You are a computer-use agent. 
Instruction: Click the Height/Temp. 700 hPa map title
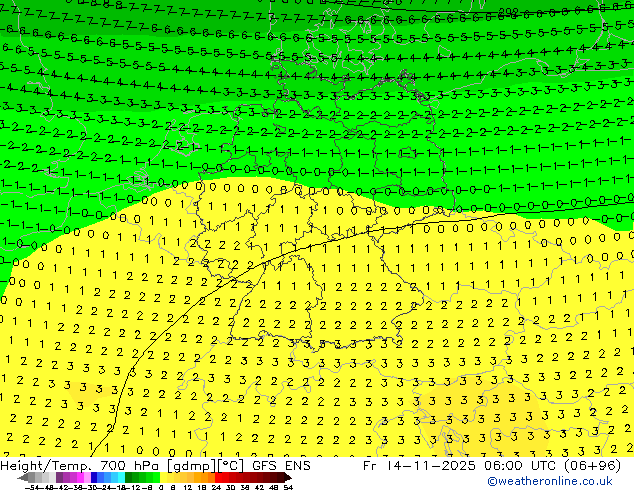[82, 466]
